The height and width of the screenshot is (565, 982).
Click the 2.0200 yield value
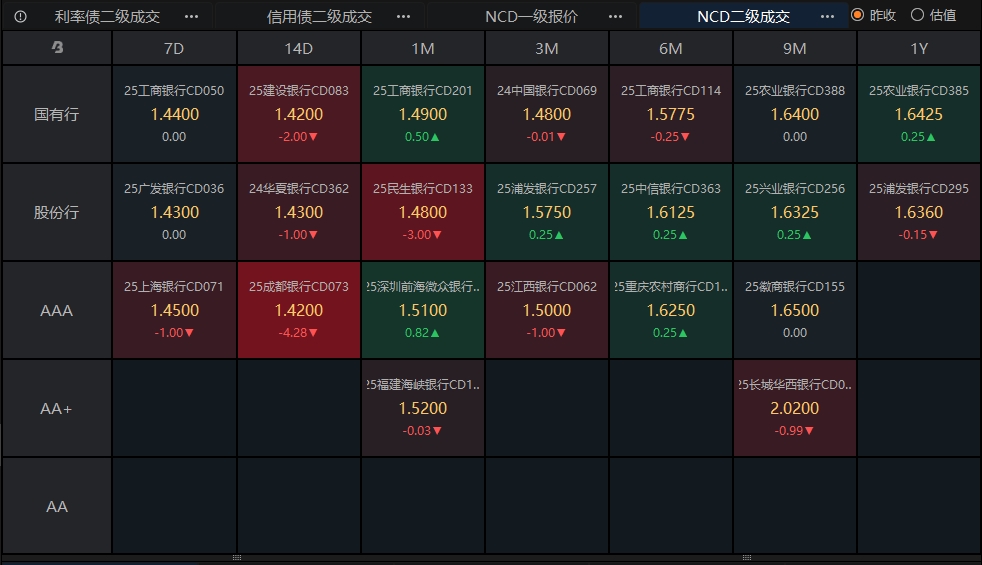tap(795, 408)
